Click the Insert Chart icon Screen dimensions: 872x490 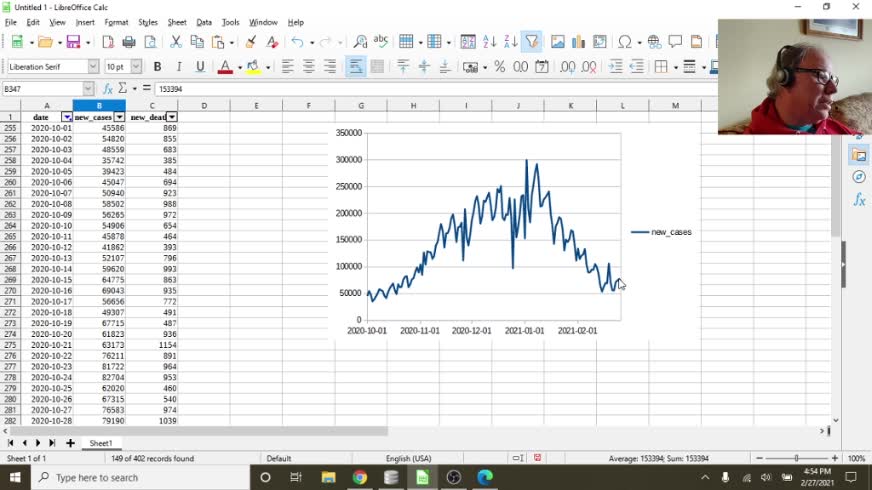578,42
